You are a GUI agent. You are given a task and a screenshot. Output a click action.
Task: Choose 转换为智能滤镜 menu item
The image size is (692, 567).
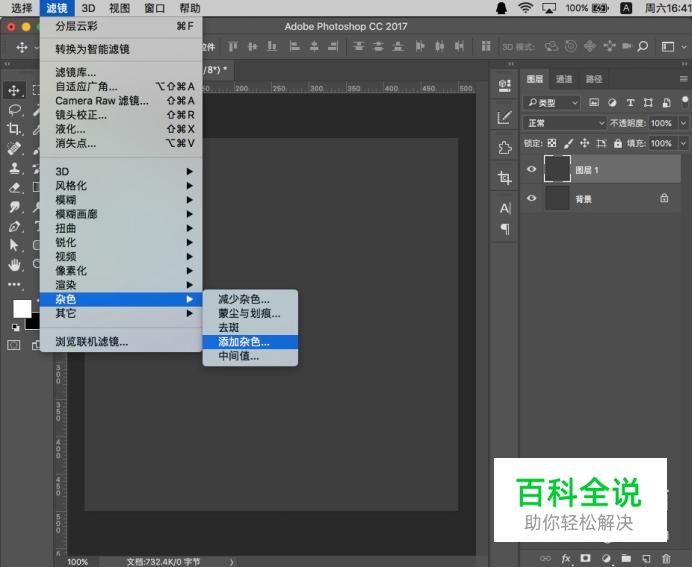[121, 49]
